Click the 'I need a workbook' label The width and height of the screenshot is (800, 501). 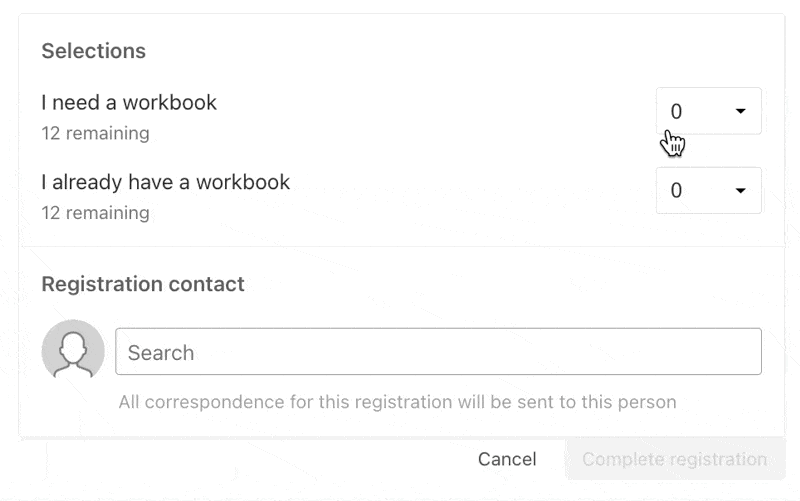click(129, 103)
